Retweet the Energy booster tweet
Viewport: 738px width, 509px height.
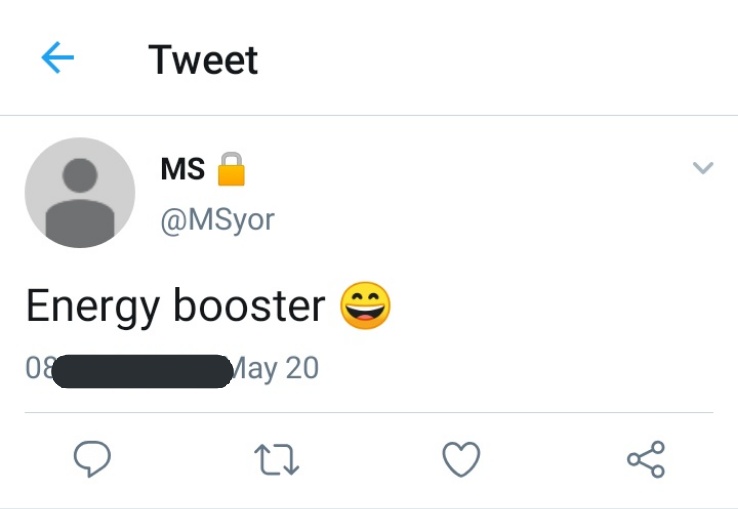pos(277,459)
